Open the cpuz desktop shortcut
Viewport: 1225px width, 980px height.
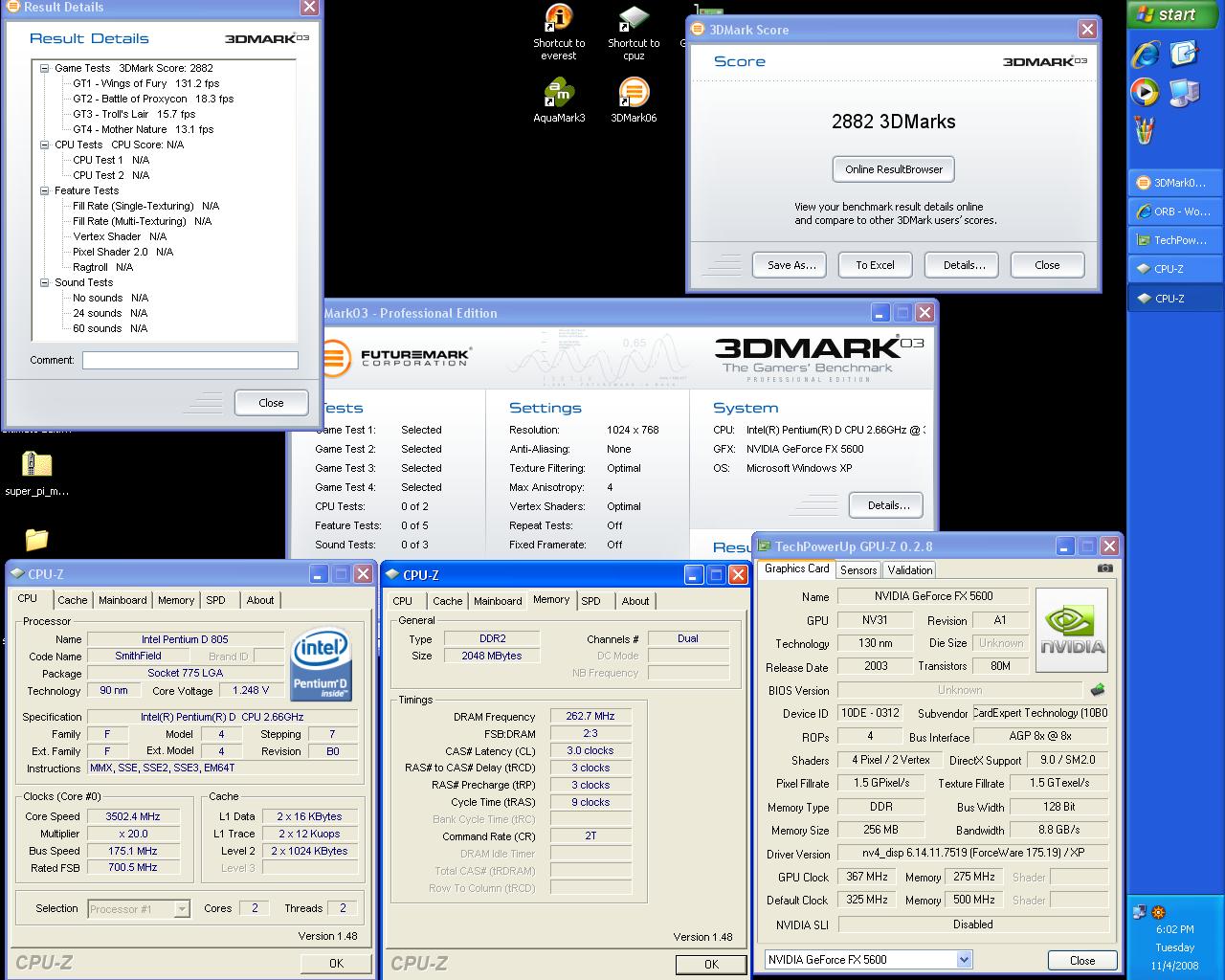point(634,32)
